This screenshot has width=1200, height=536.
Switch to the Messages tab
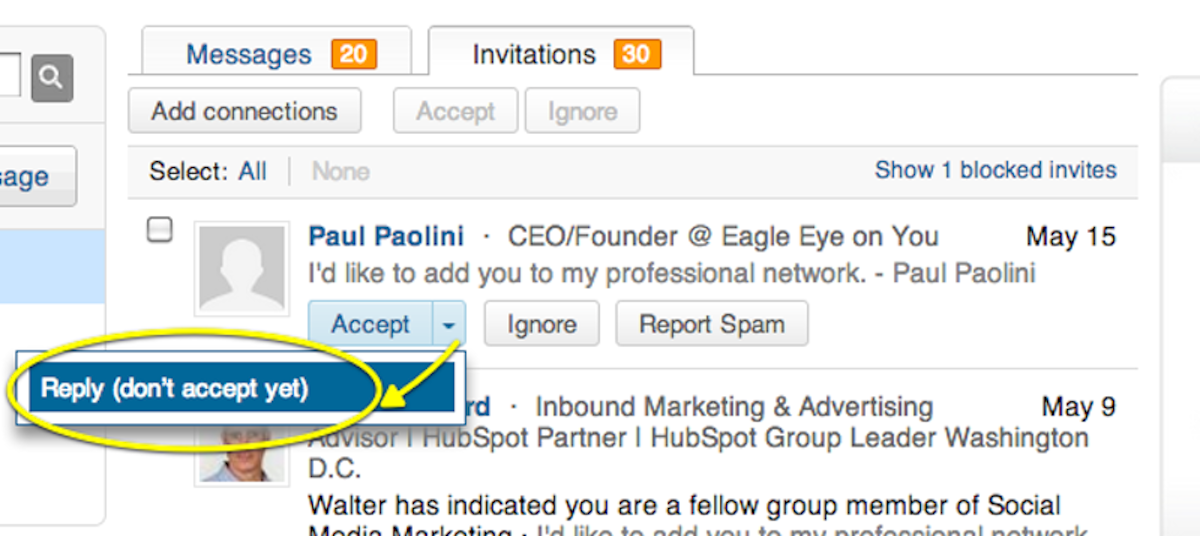tap(276, 53)
